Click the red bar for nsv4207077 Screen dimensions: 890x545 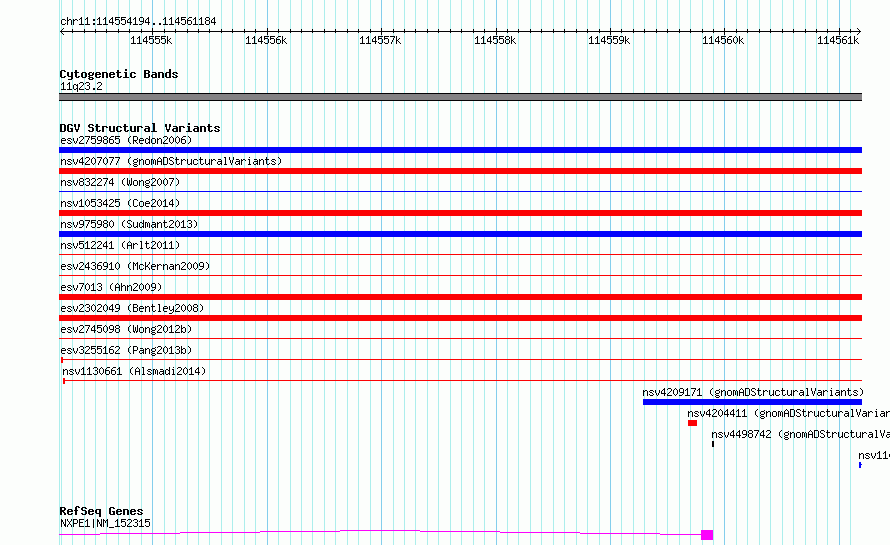click(460, 171)
